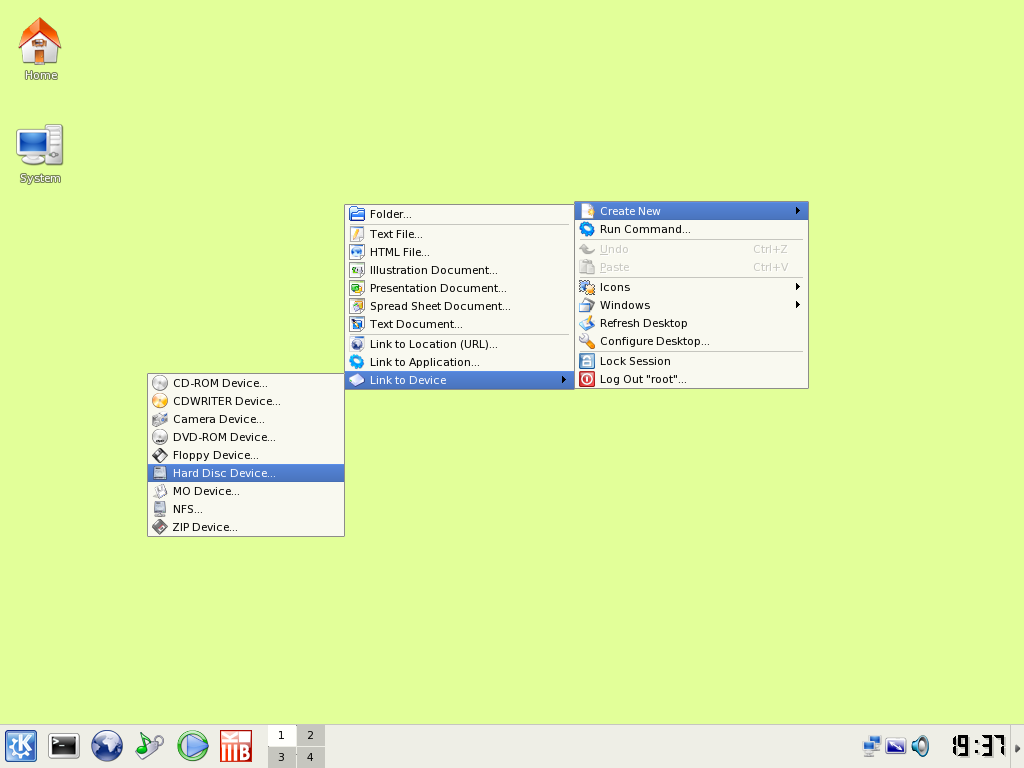Create a new Text File...
1024x768 pixels.
pos(459,234)
